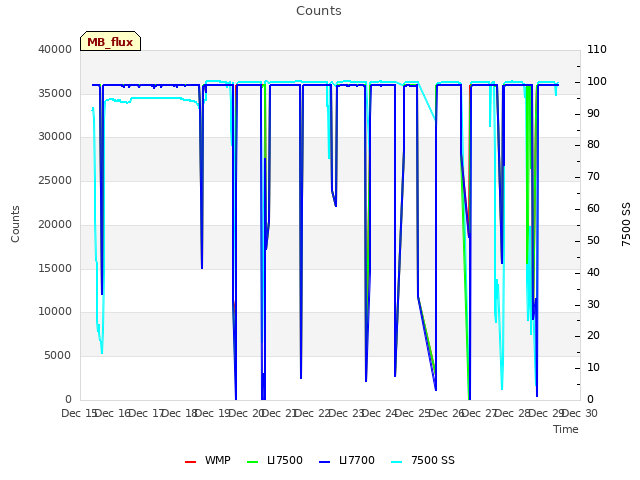Toggle the LI7500 legend entry
Image resolution: width=640 pixels, height=480 pixels.
pos(275,460)
